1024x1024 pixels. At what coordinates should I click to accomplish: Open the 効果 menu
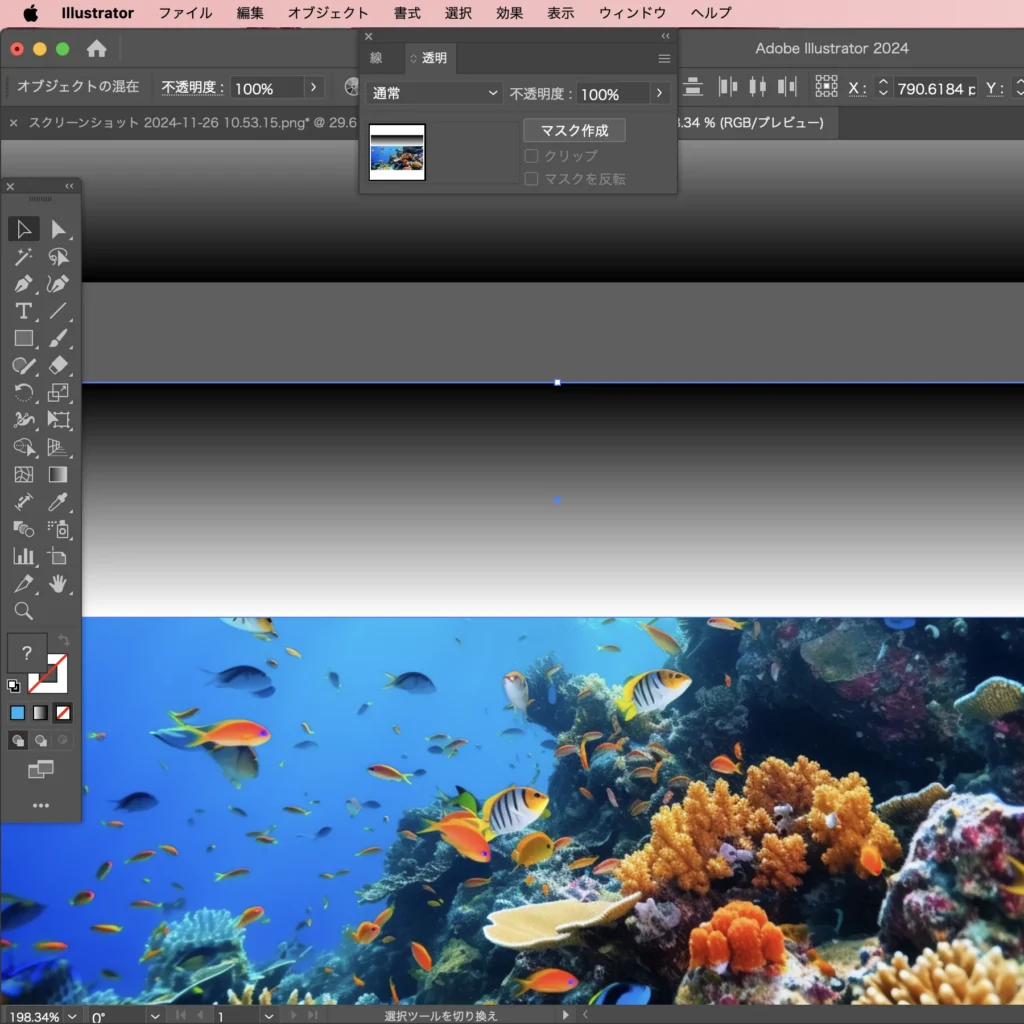pos(509,13)
